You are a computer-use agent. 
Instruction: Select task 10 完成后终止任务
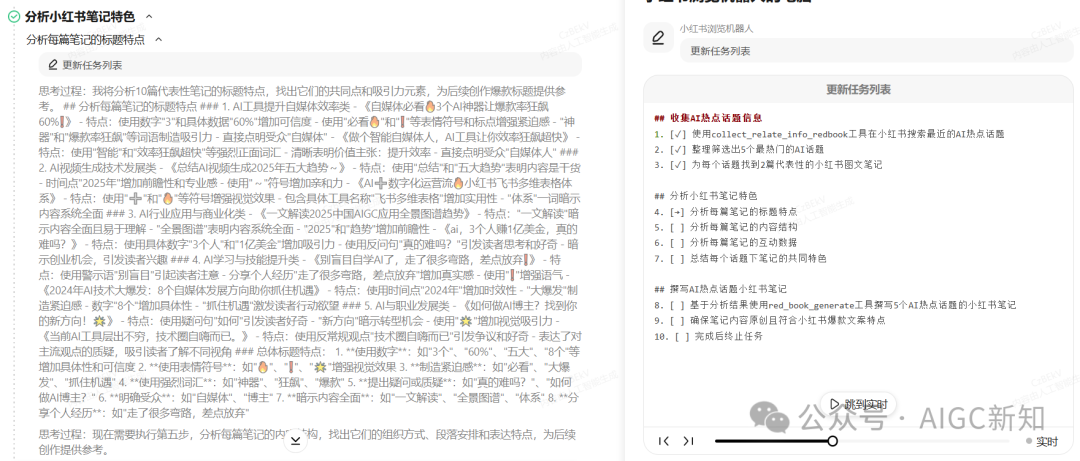pyautogui.click(x=709, y=336)
